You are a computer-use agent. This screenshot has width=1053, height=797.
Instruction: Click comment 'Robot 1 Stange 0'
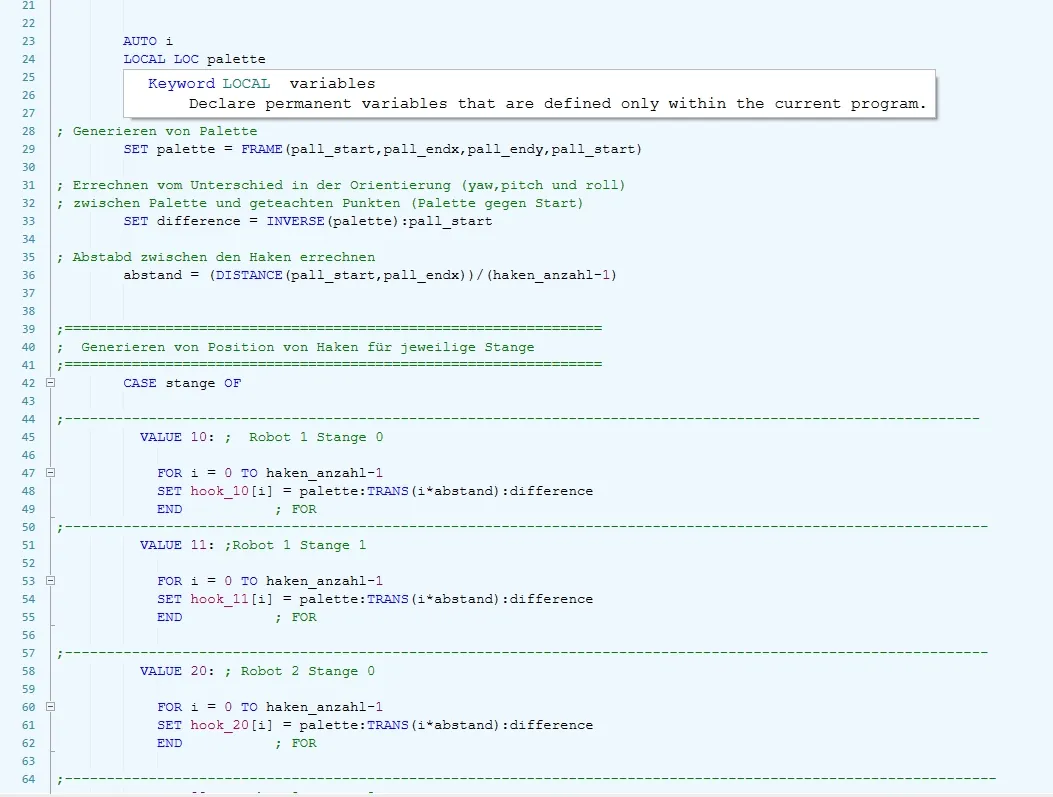[x=316, y=437]
